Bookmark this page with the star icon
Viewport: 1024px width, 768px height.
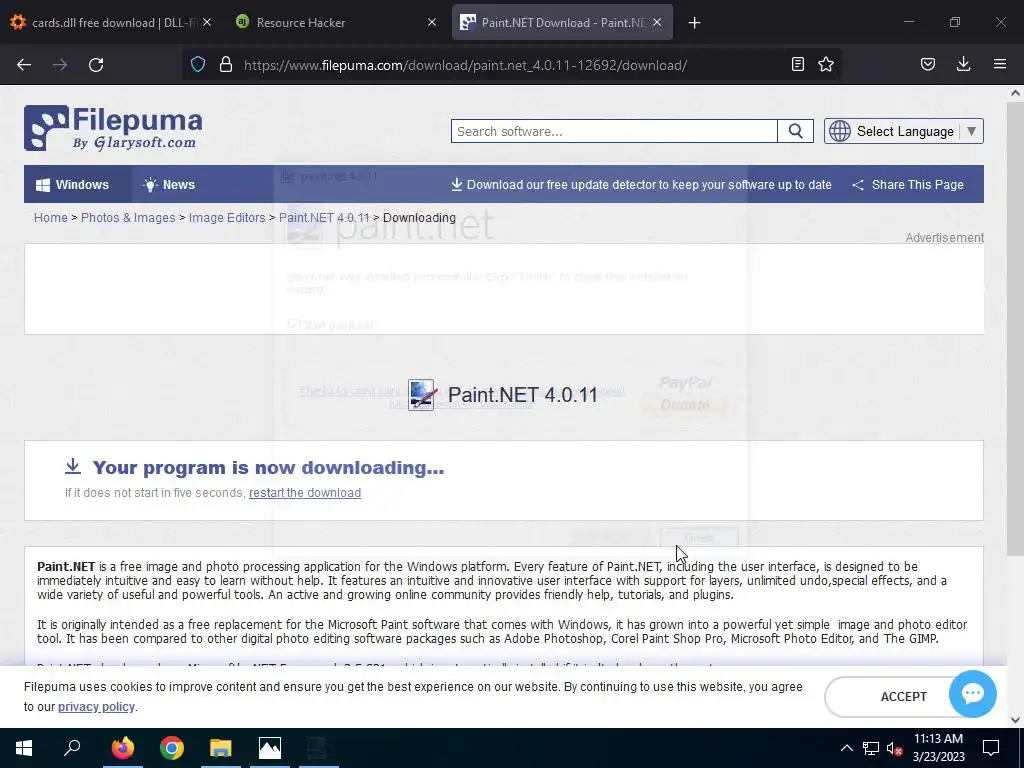(826, 64)
